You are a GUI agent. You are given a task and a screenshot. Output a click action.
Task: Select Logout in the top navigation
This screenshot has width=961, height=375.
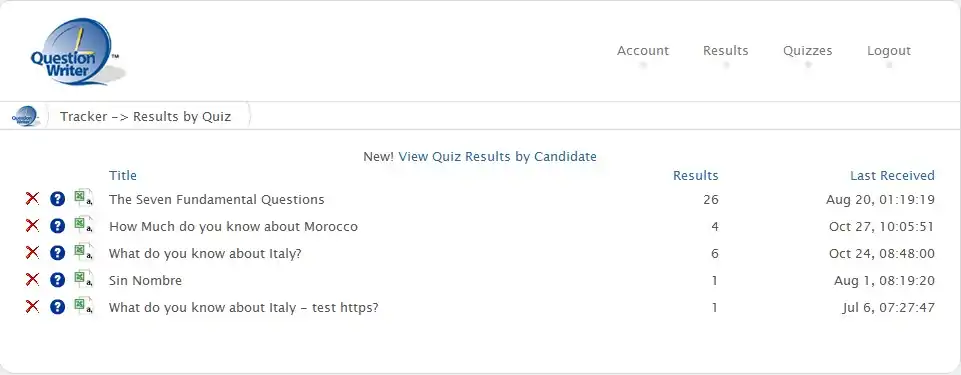[x=889, y=51]
